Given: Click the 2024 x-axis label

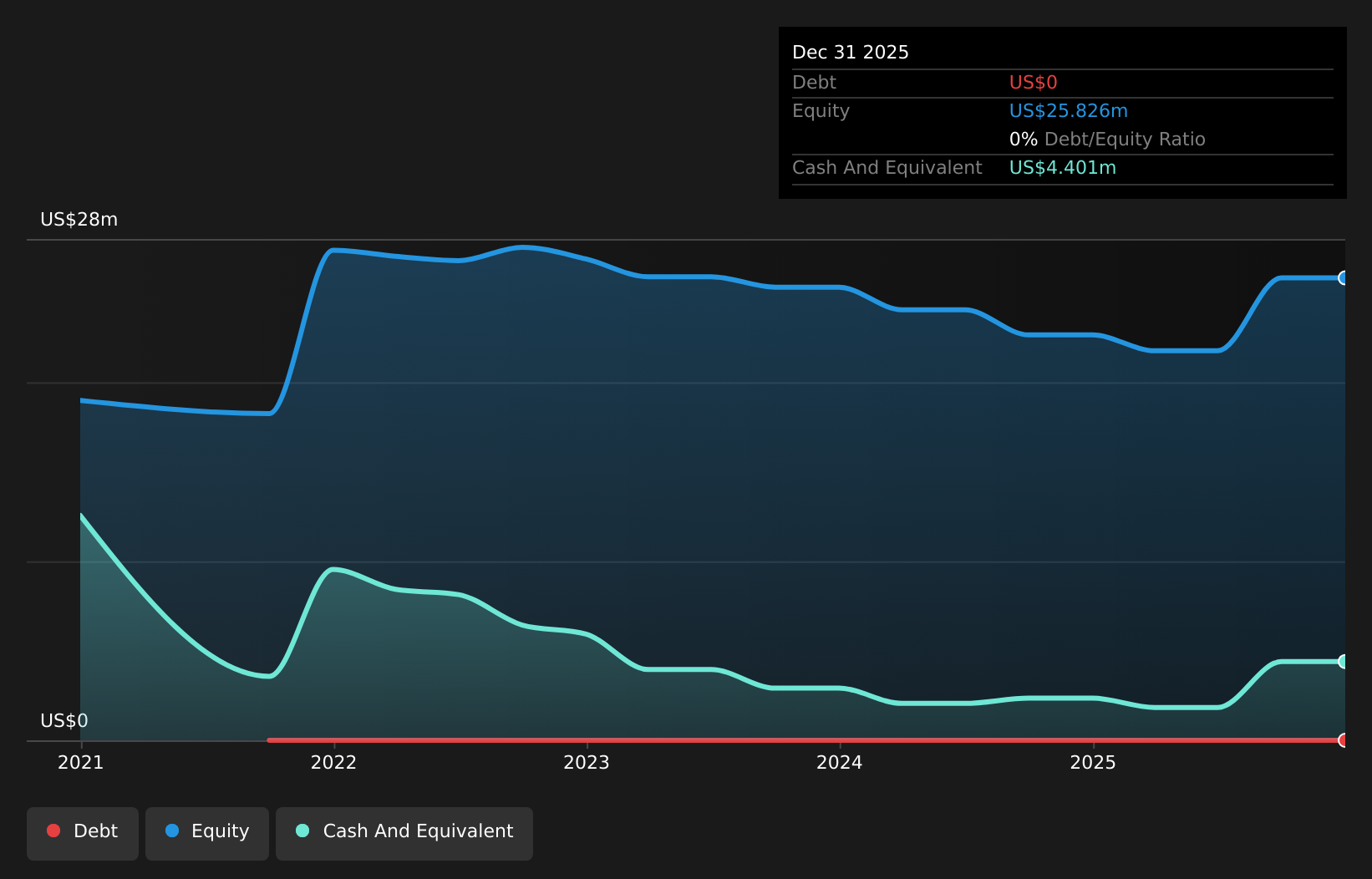Looking at the screenshot, I should pyautogui.click(x=840, y=762).
